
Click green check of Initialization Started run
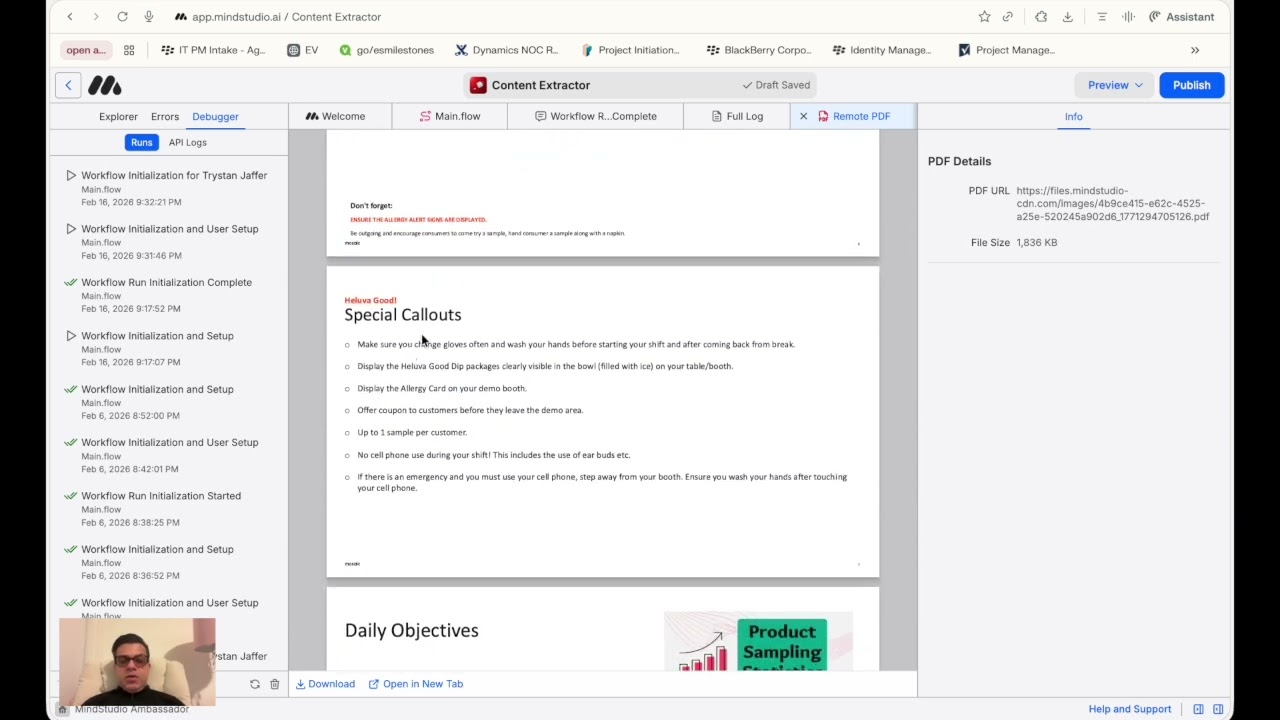click(x=71, y=496)
